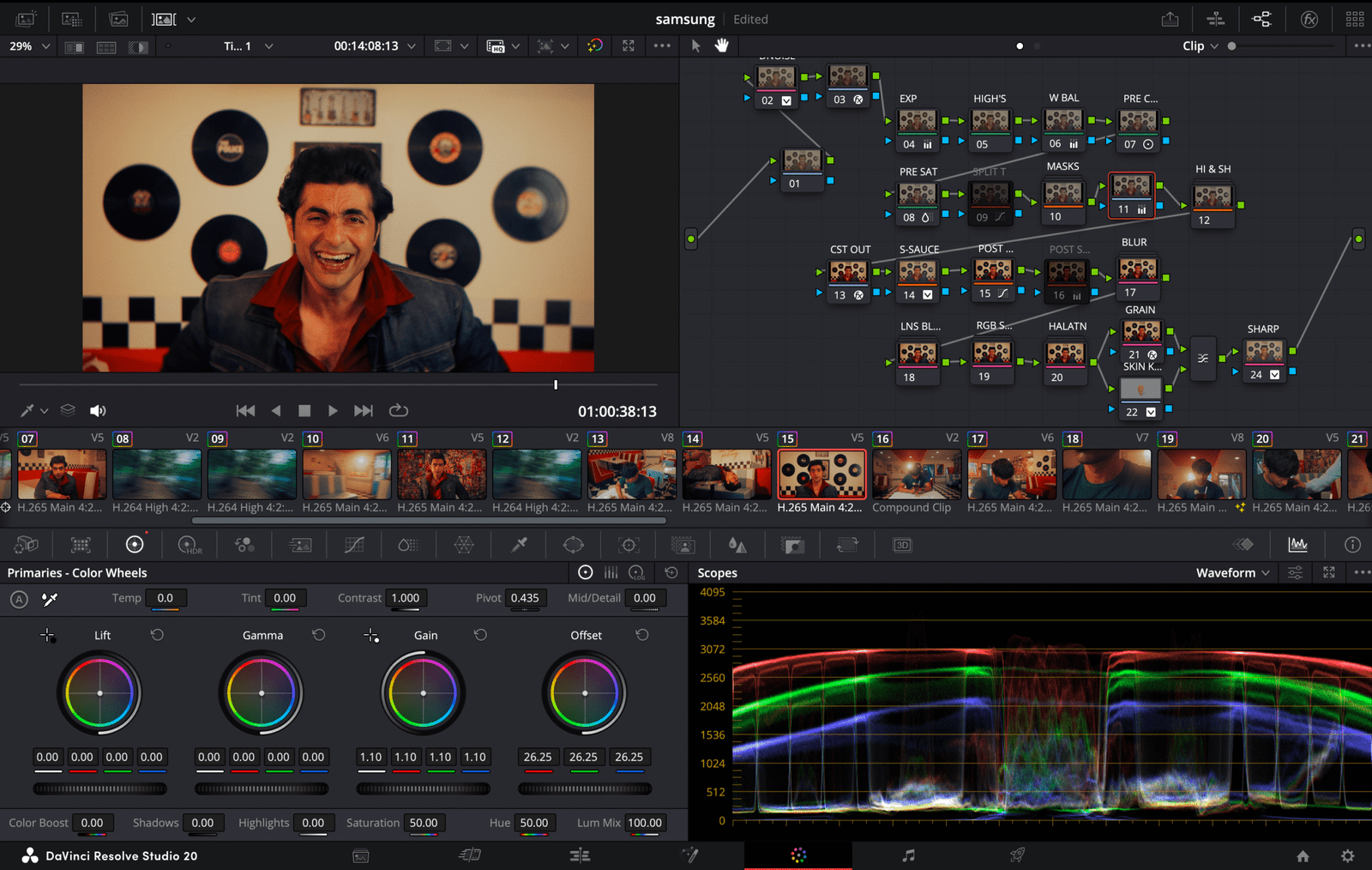Open the Clip node graph mode dropdown

coord(1200,46)
